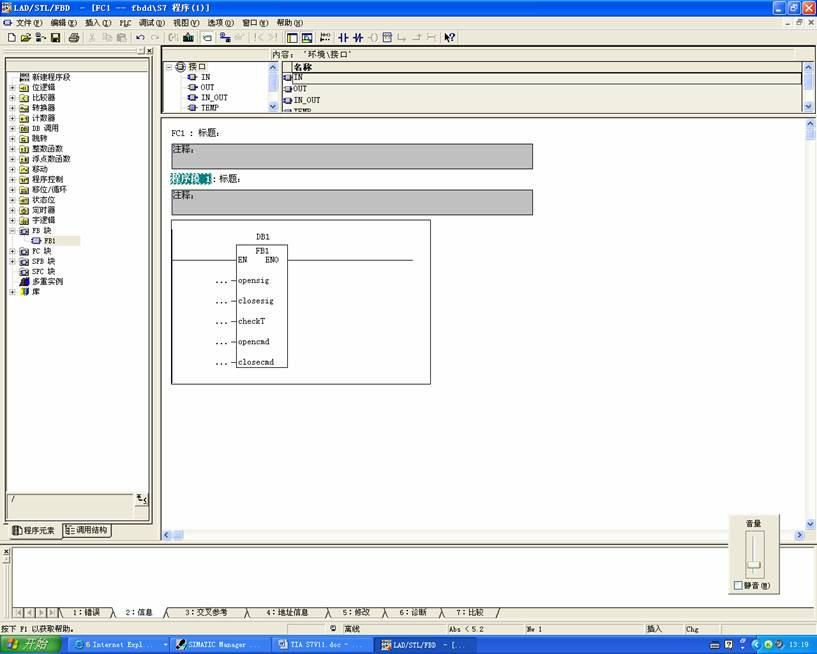Click the context help arrow icon
Viewport: 817px width, 654px height.
point(450,38)
